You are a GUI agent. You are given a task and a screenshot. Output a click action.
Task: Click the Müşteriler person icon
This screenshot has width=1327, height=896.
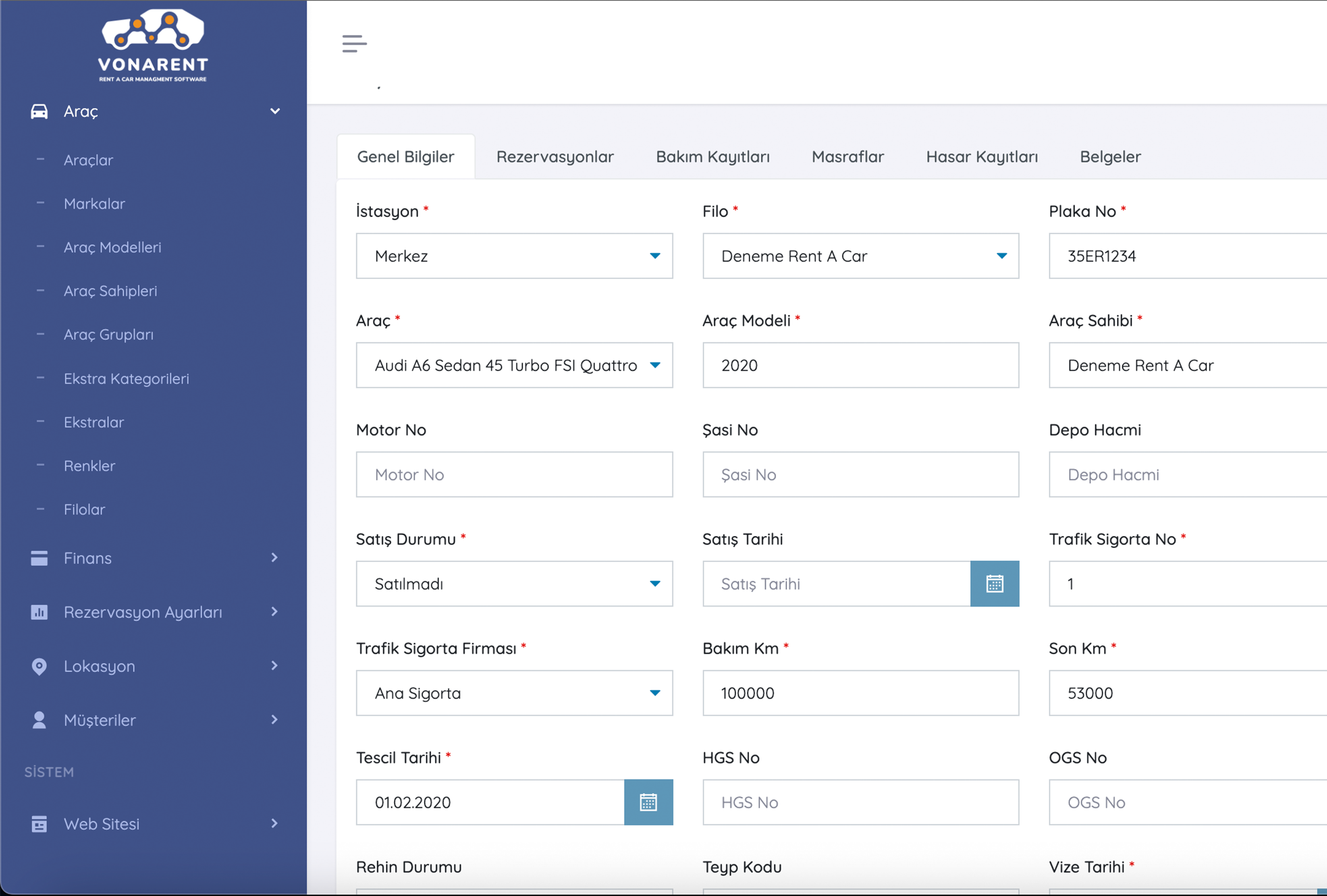click(39, 720)
